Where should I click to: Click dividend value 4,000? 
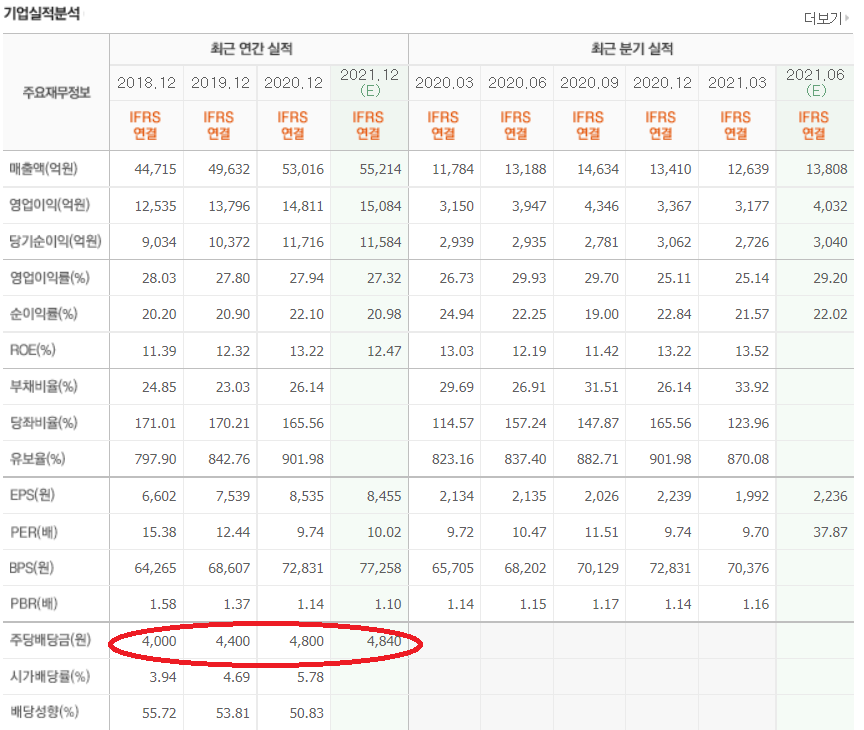click(159, 641)
